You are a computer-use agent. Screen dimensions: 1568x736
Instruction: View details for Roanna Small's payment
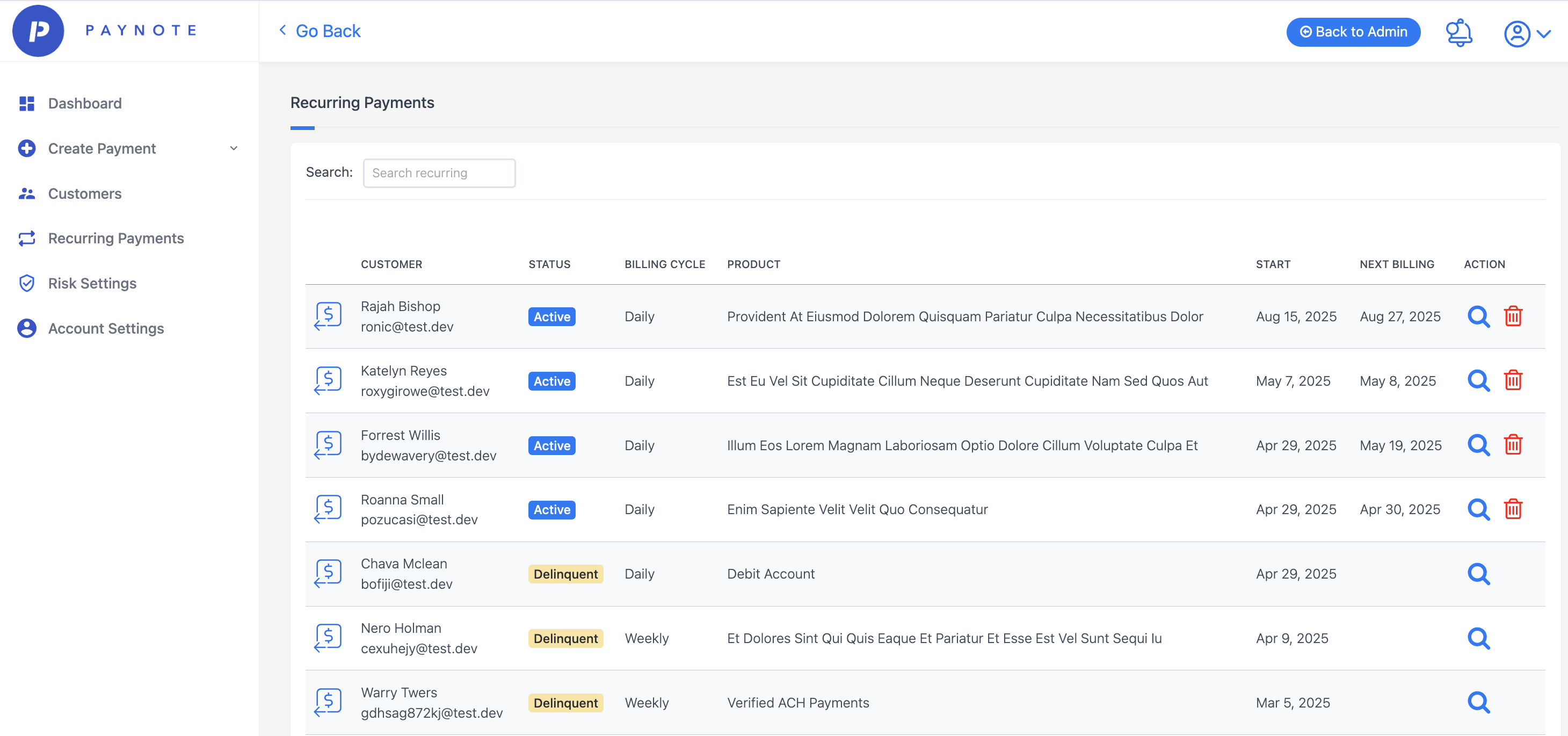(1478, 509)
